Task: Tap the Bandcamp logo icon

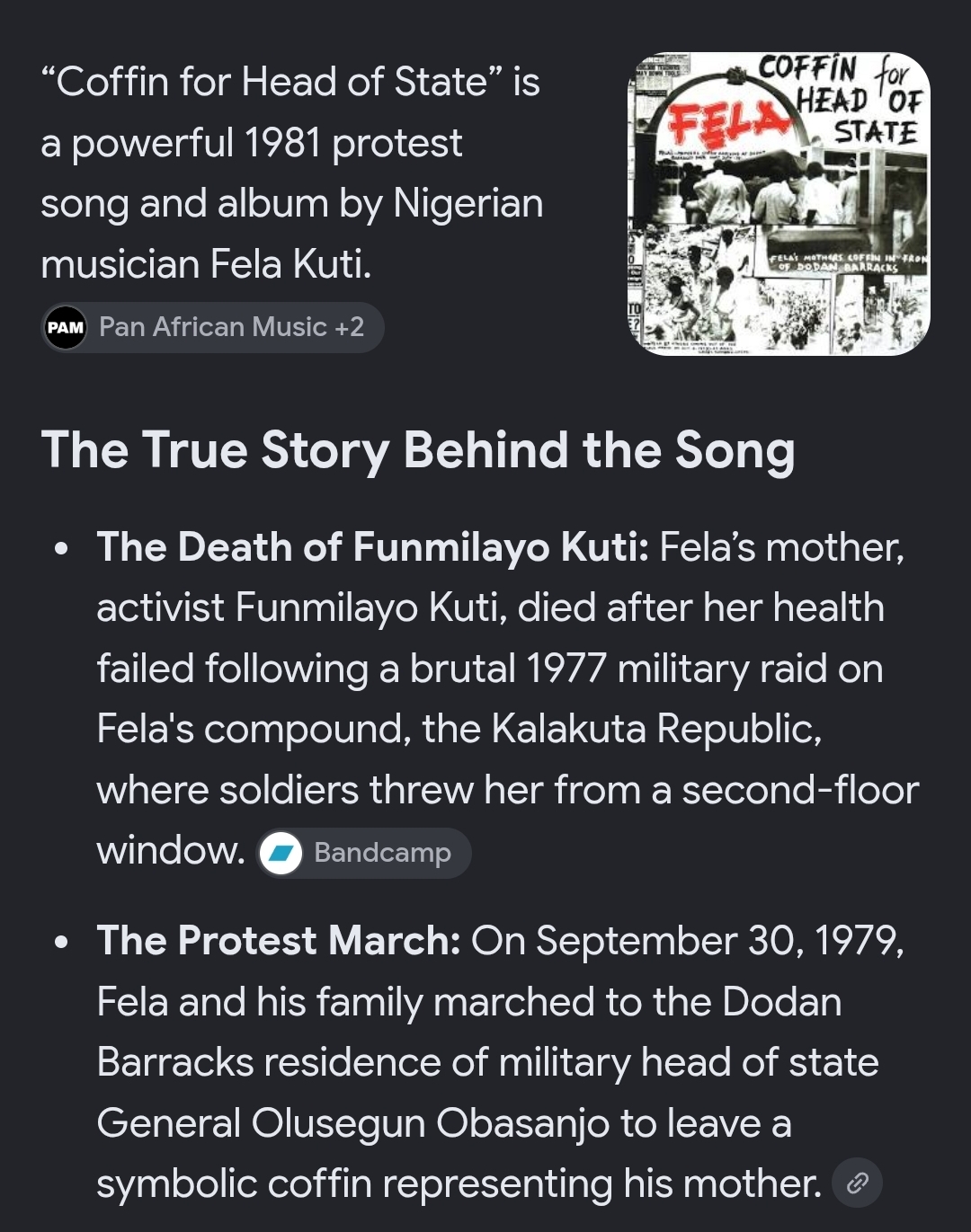Action: [x=281, y=853]
